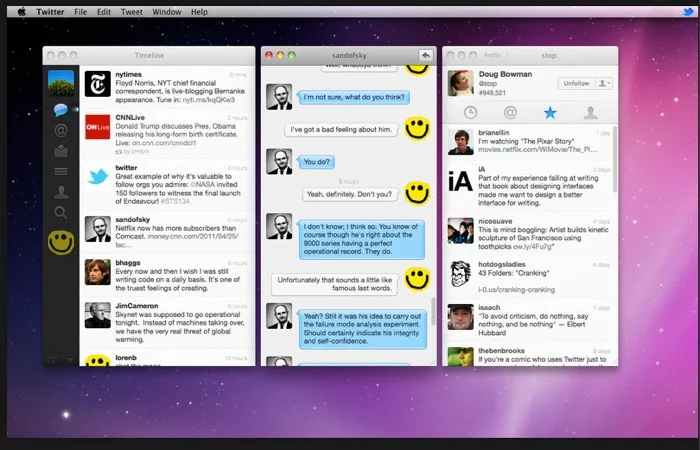Open the Help menu
The image size is (700, 450).
point(199,12)
